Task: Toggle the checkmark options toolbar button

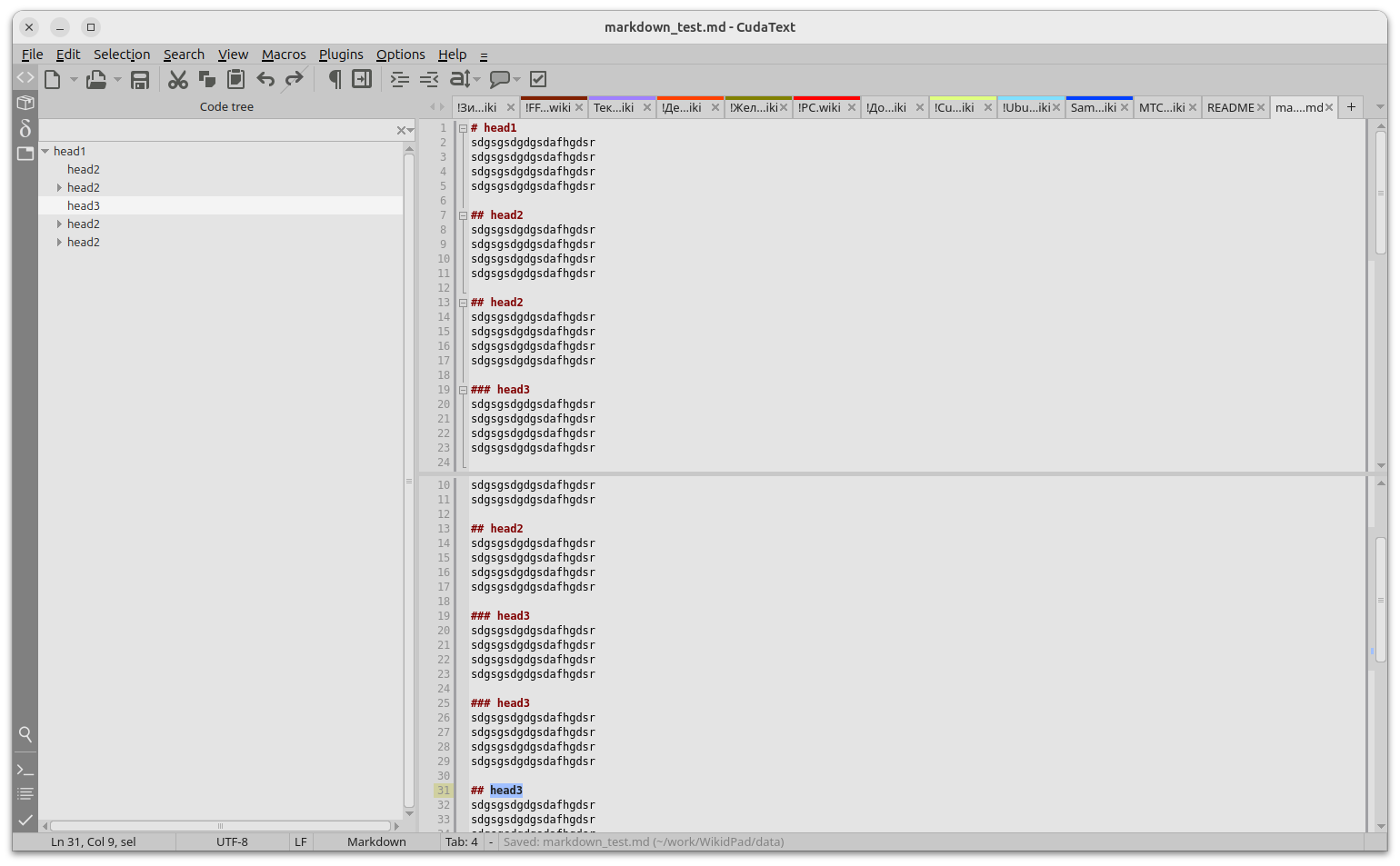Action: click(538, 80)
